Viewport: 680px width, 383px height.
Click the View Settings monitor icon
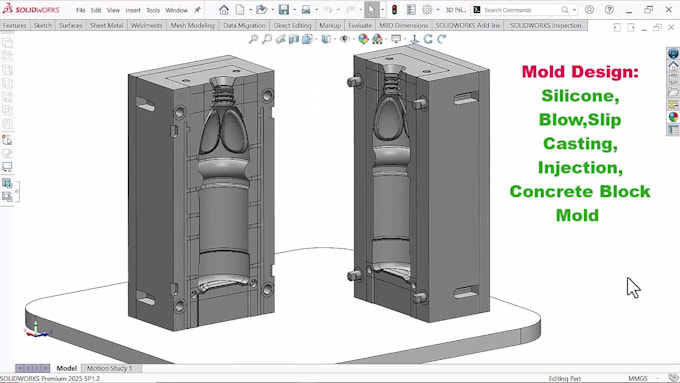(x=396, y=39)
